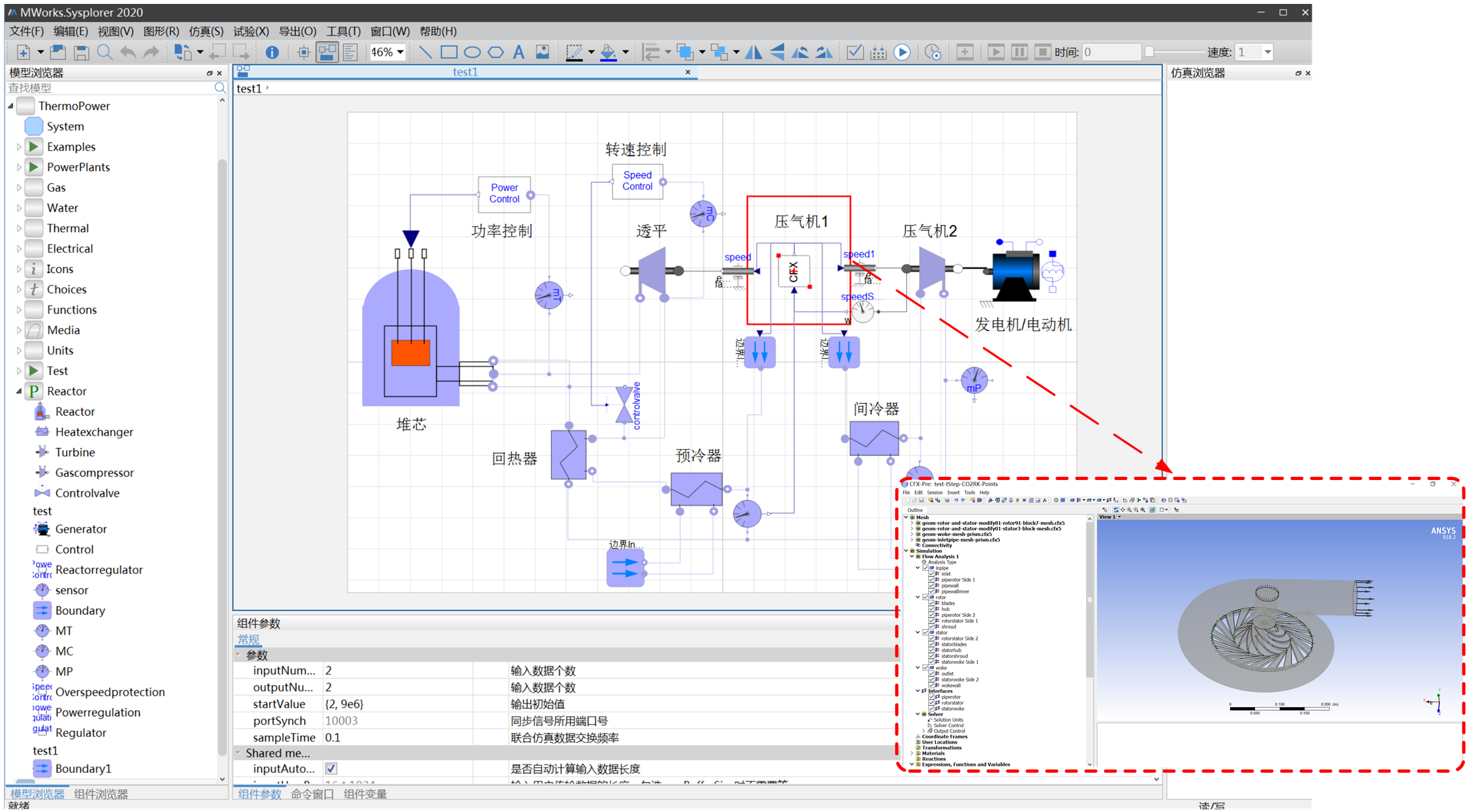The width and height of the screenshot is (1478, 812).
Task: Switch to the text view icon
Action: (350, 52)
